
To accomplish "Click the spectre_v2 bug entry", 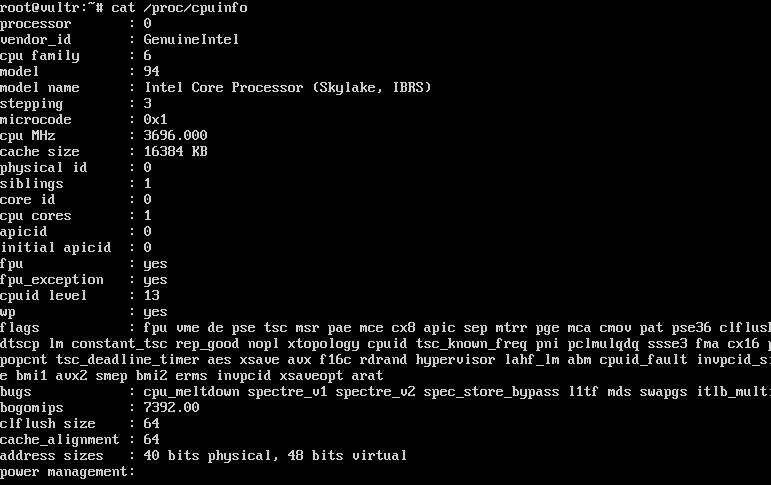I will tap(375, 392).
